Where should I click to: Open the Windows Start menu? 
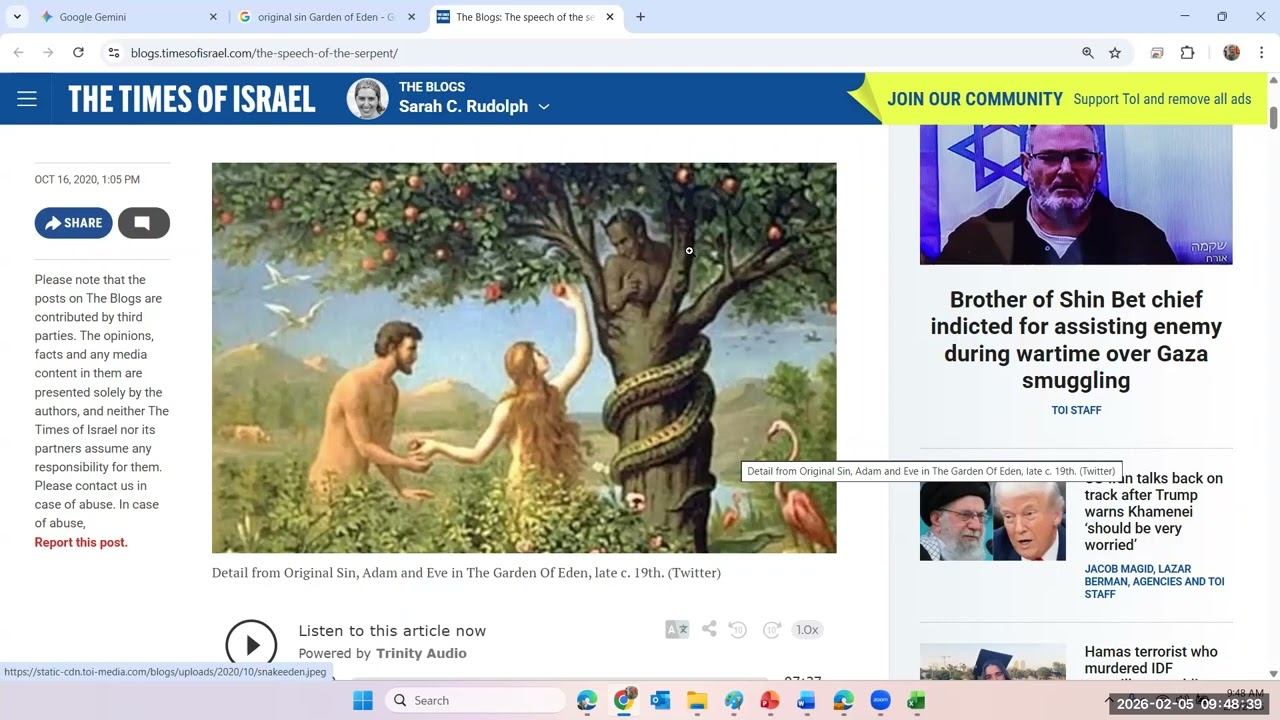362,700
